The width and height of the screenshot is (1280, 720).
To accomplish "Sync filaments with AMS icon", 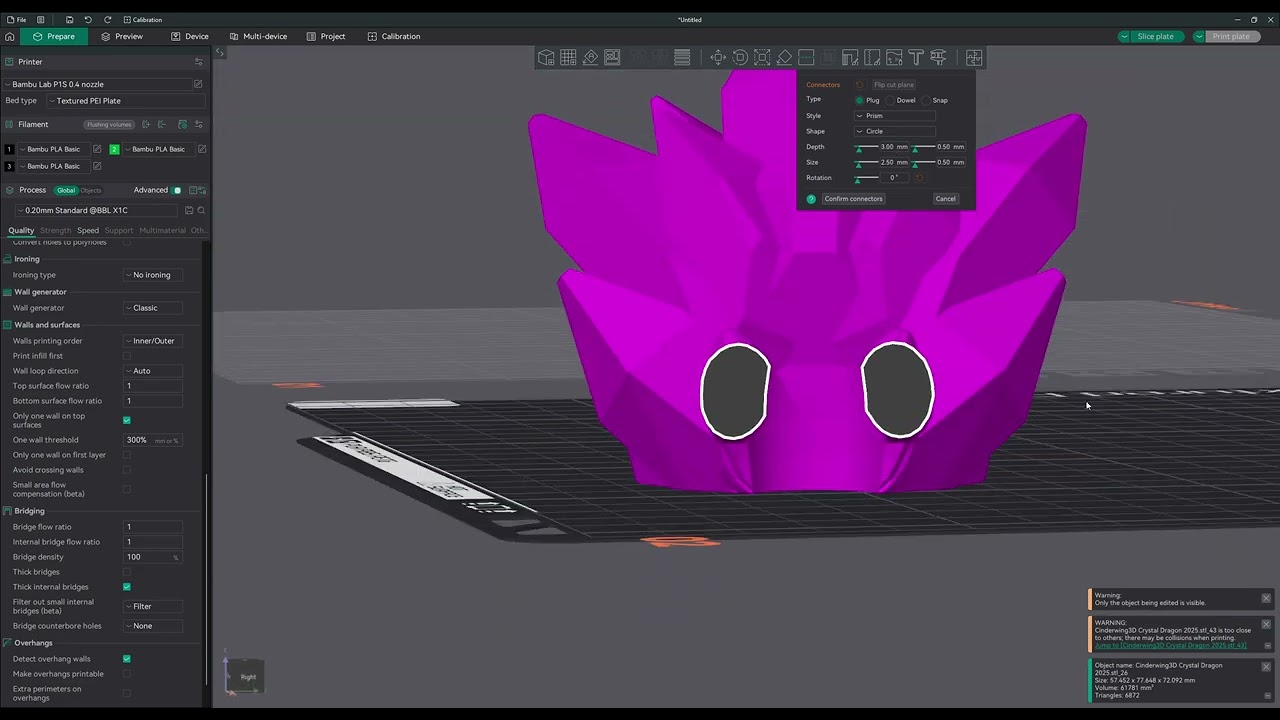I will click(x=182, y=124).
